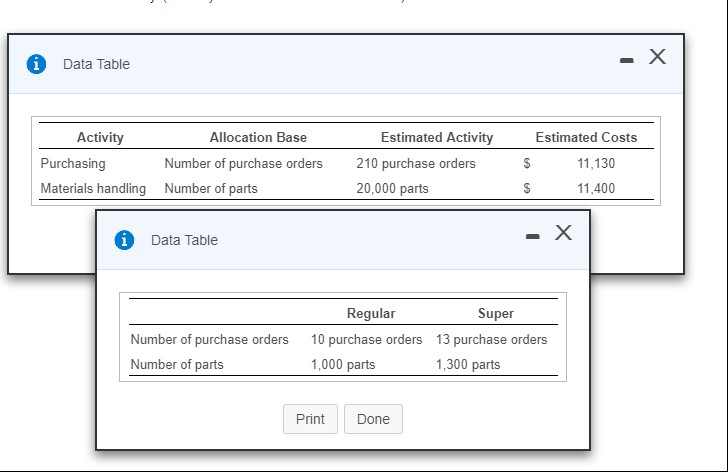Select the Allocation Base column header
Screen dimensions: 728x472
258,137
